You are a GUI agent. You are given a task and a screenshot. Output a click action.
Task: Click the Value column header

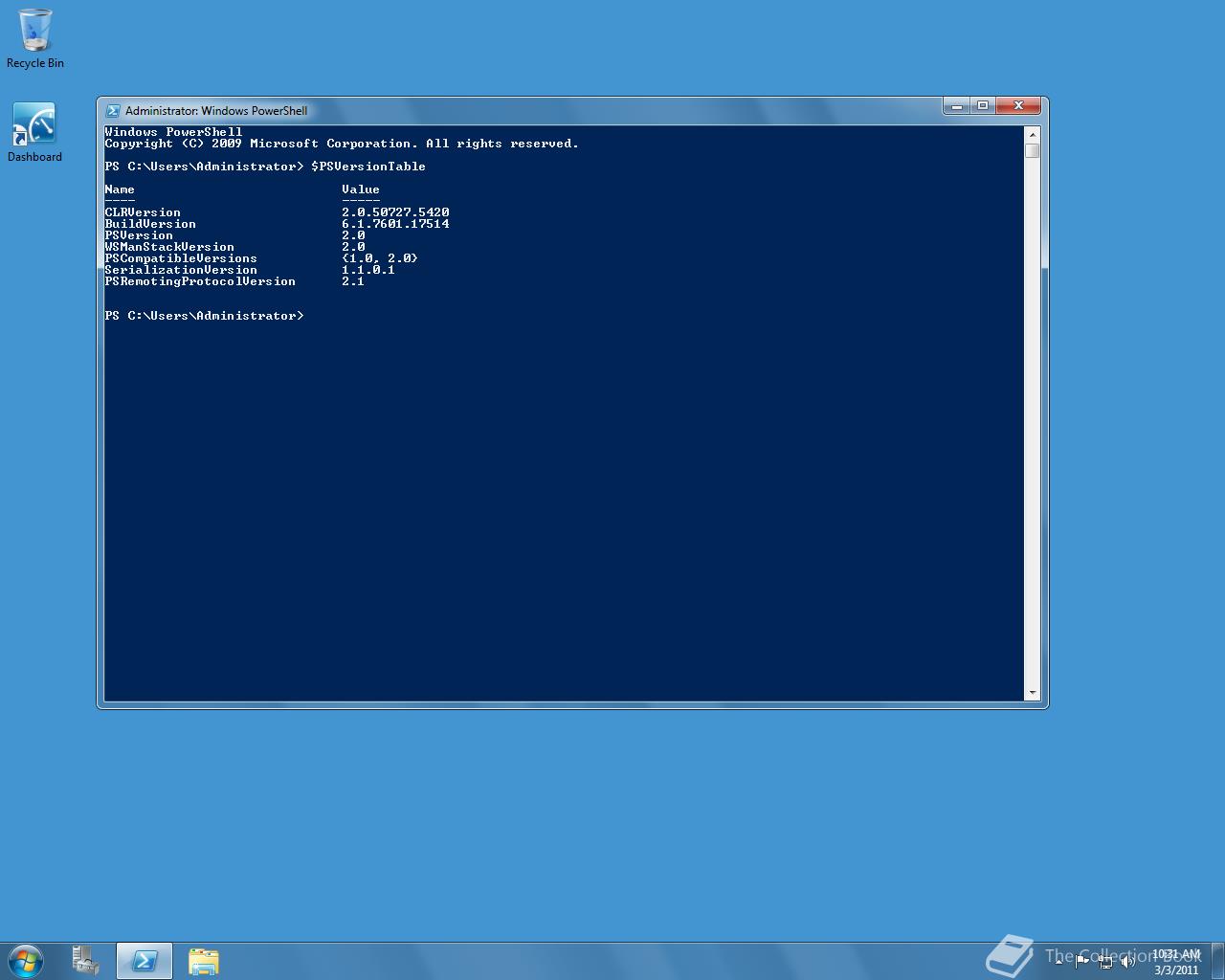pos(361,189)
